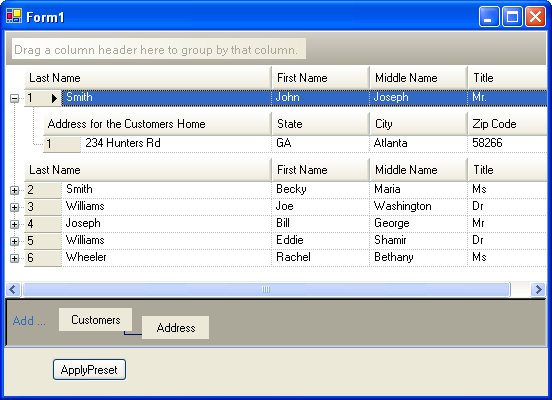Screen dimensions: 552x400
Task: Minimize the Form1 window
Action: pos(489,16)
